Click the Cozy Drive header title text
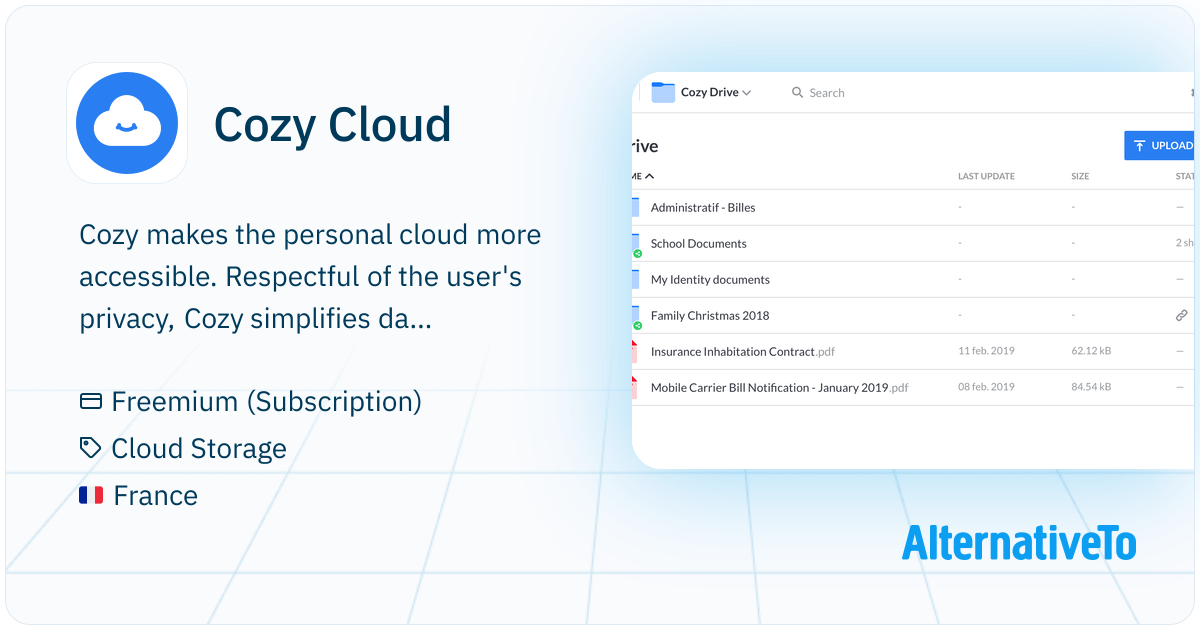 pos(709,92)
